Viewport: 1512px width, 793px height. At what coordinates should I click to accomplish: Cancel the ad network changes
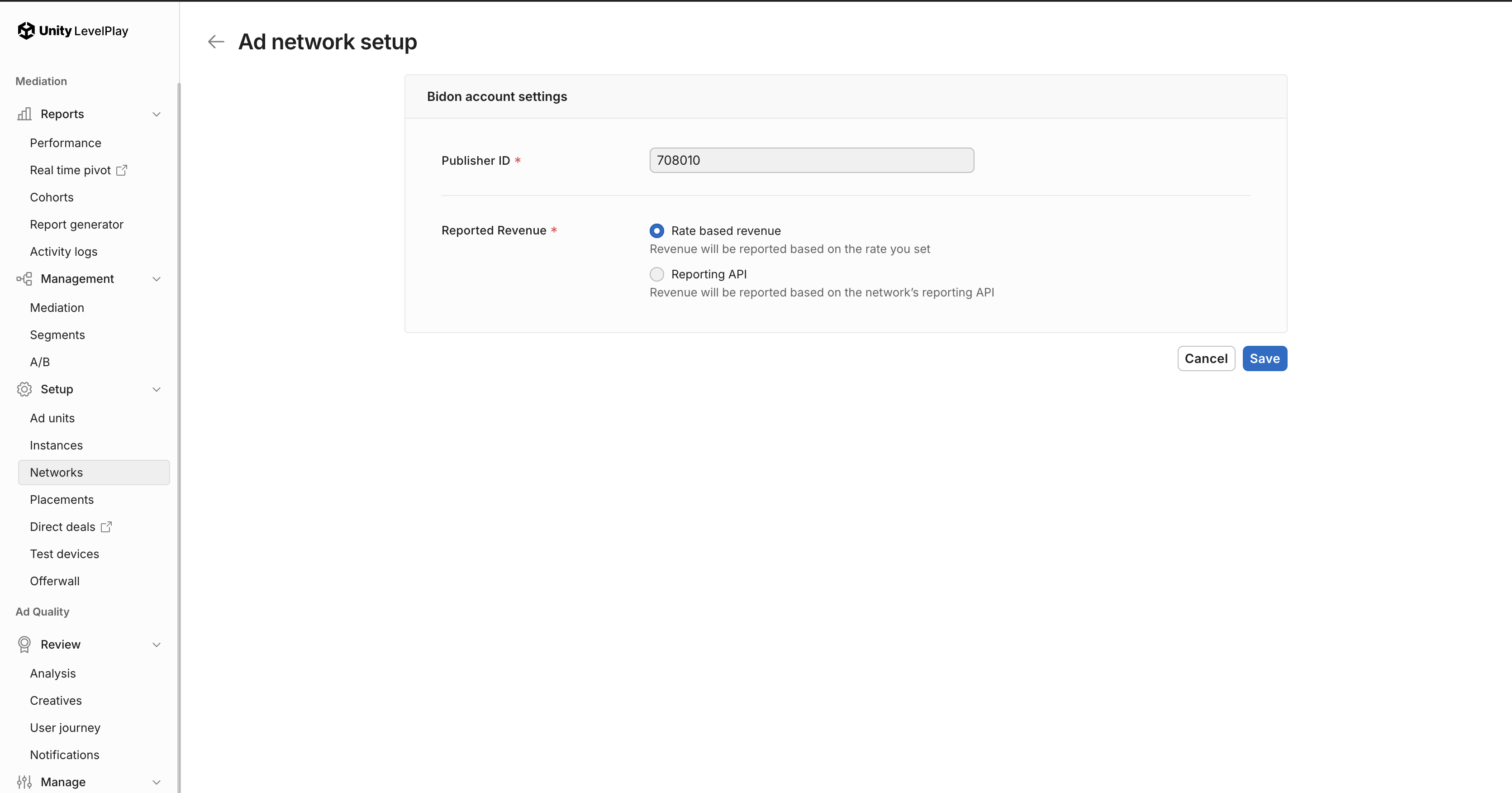coord(1206,358)
